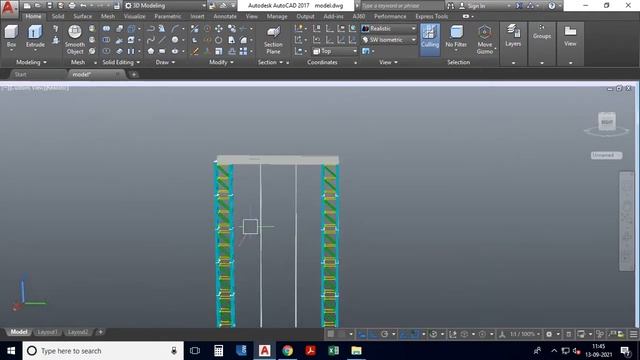Switch to the Mesh ribbon tab
Screen dimensions: 640x360
coord(108,16)
